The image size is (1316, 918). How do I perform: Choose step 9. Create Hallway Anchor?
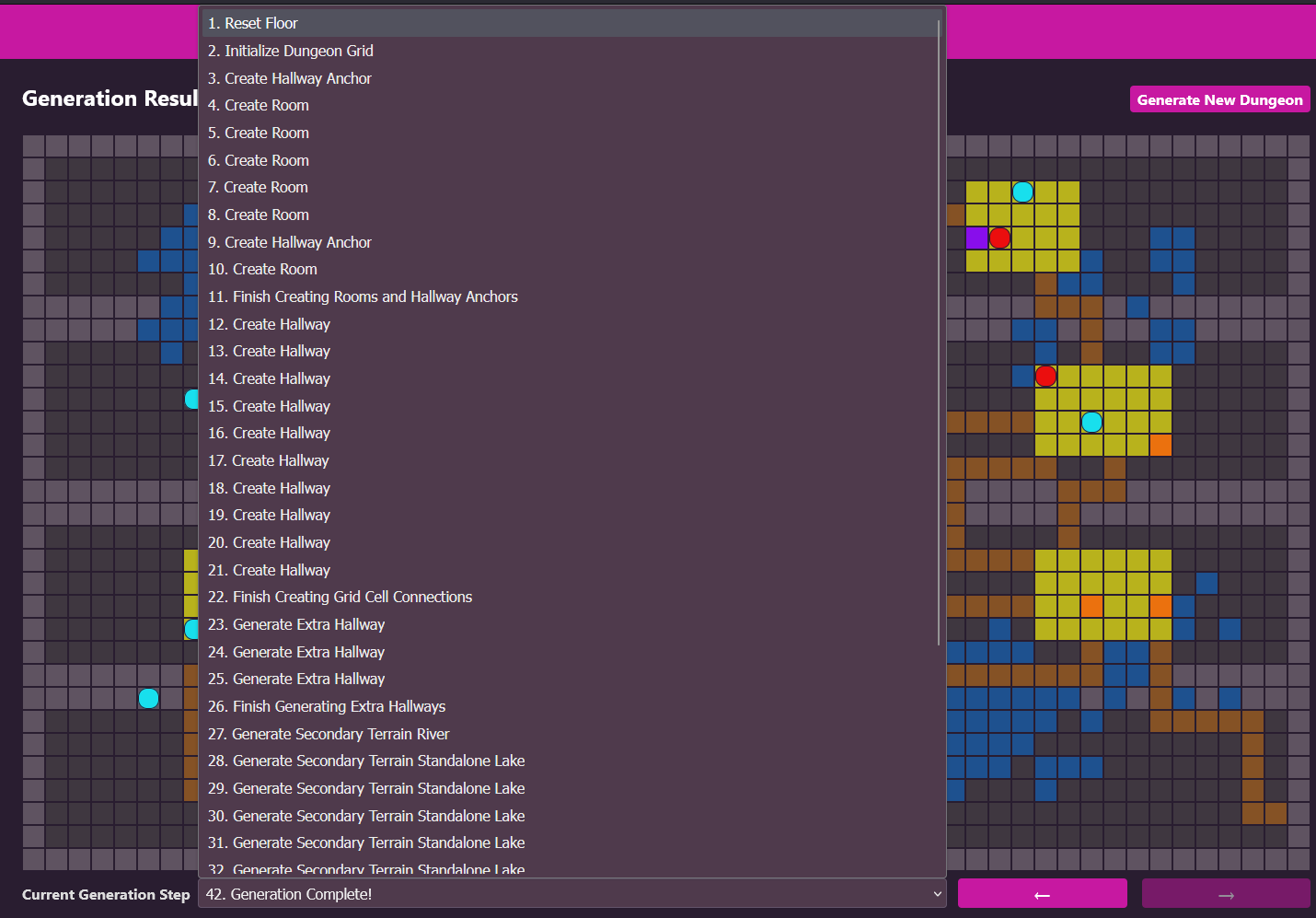tap(571, 242)
